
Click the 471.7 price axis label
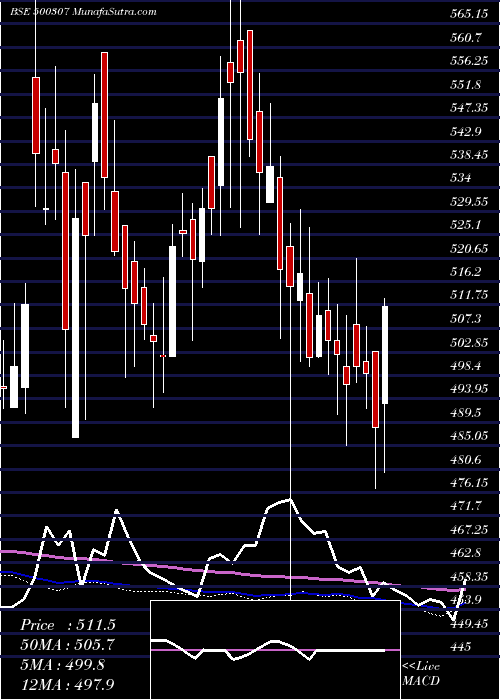tap(466, 506)
